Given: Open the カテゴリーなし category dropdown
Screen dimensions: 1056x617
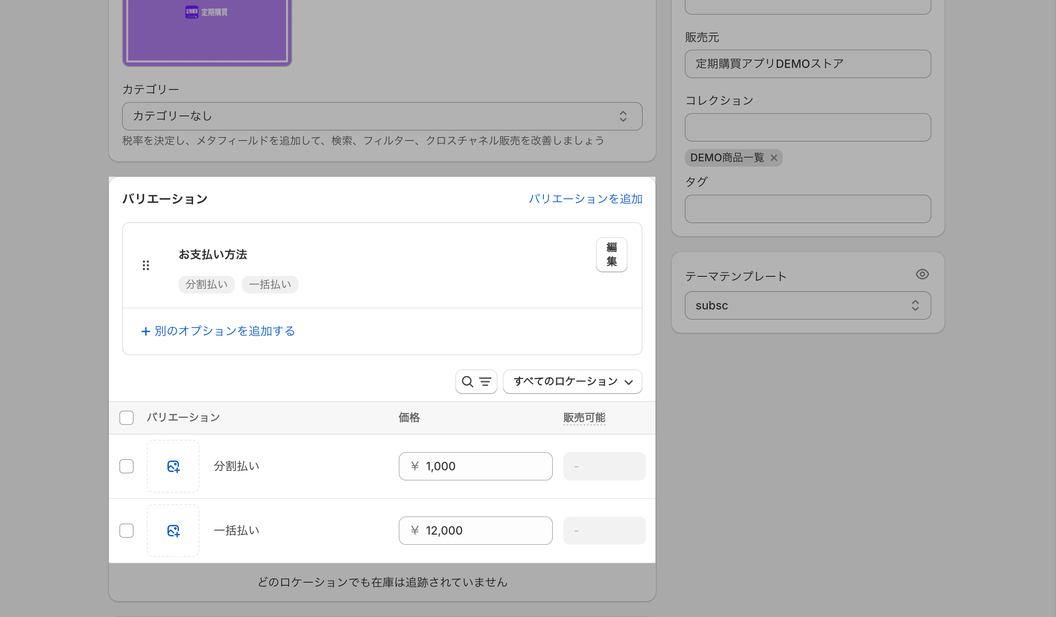Looking at the screenshot, I should click(x=382, y=116).
